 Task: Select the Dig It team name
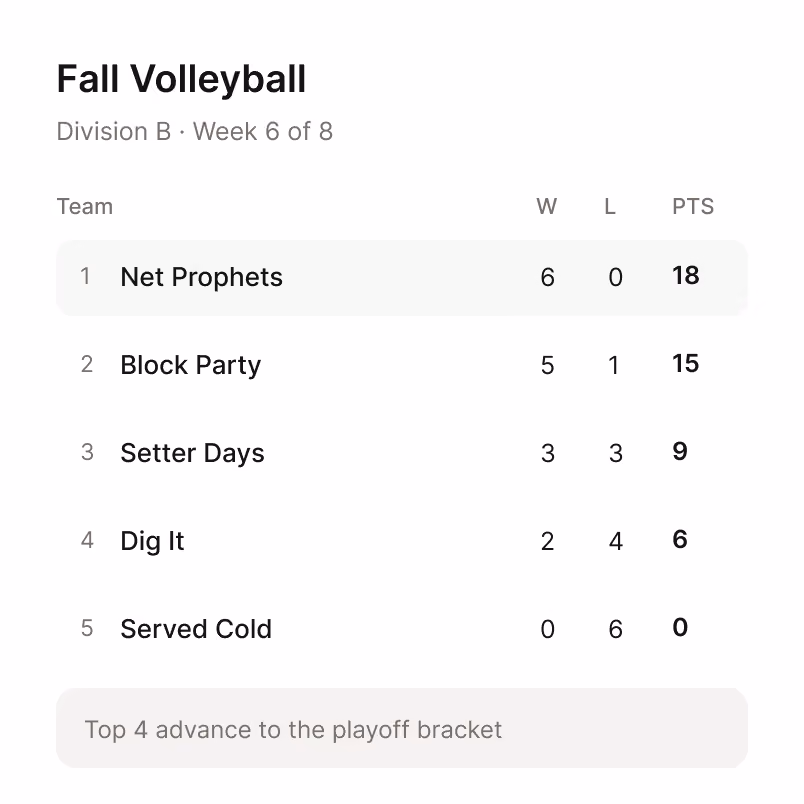(x=152, y=542)
